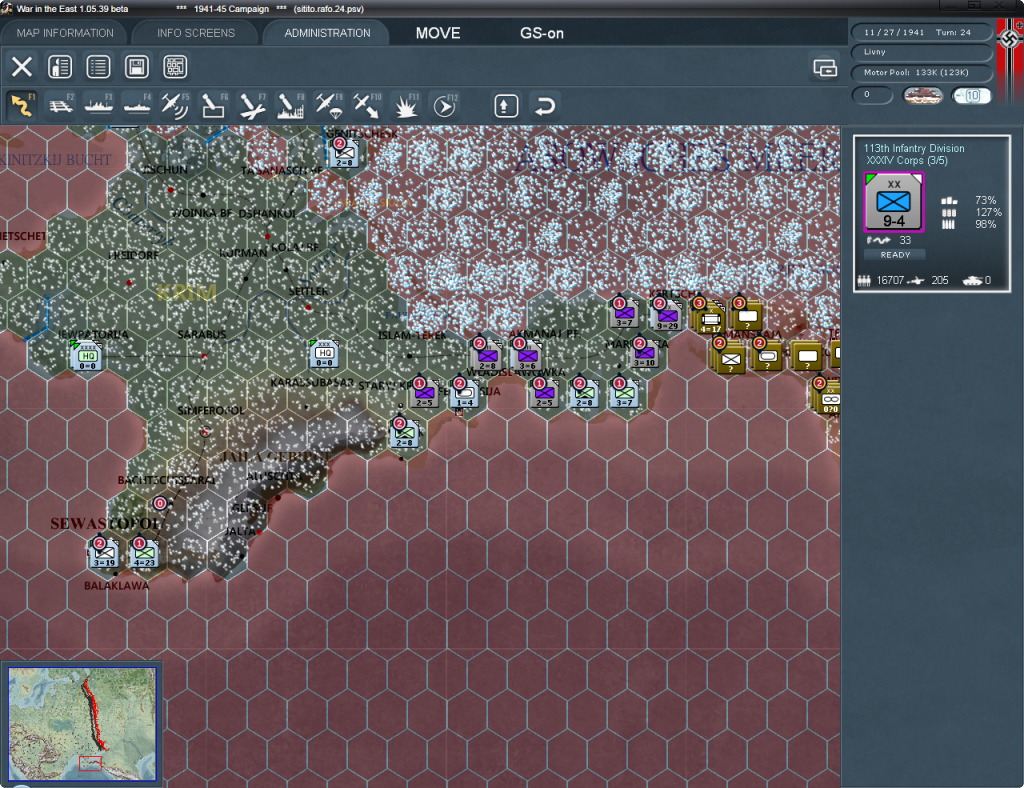Select the 4=23 unit near Balaklawa

[x=144, y=554]
